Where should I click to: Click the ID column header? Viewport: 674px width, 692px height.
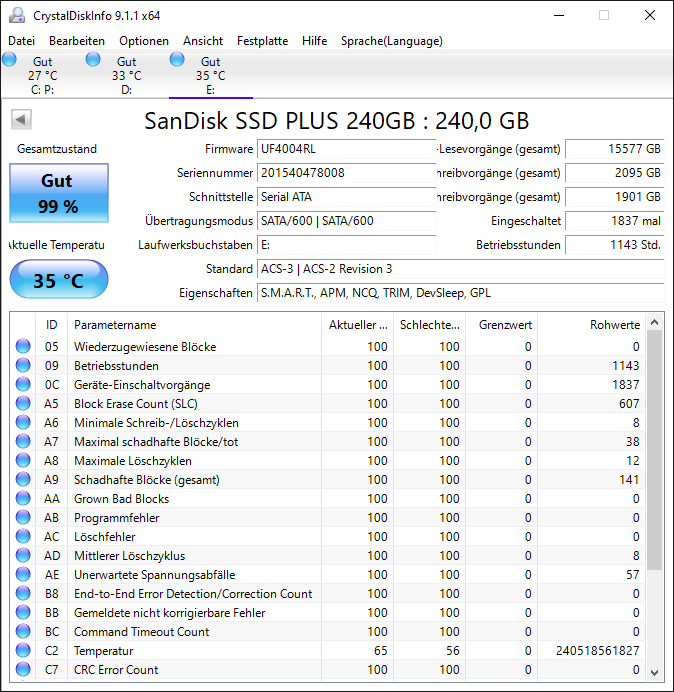click(51, 325)
